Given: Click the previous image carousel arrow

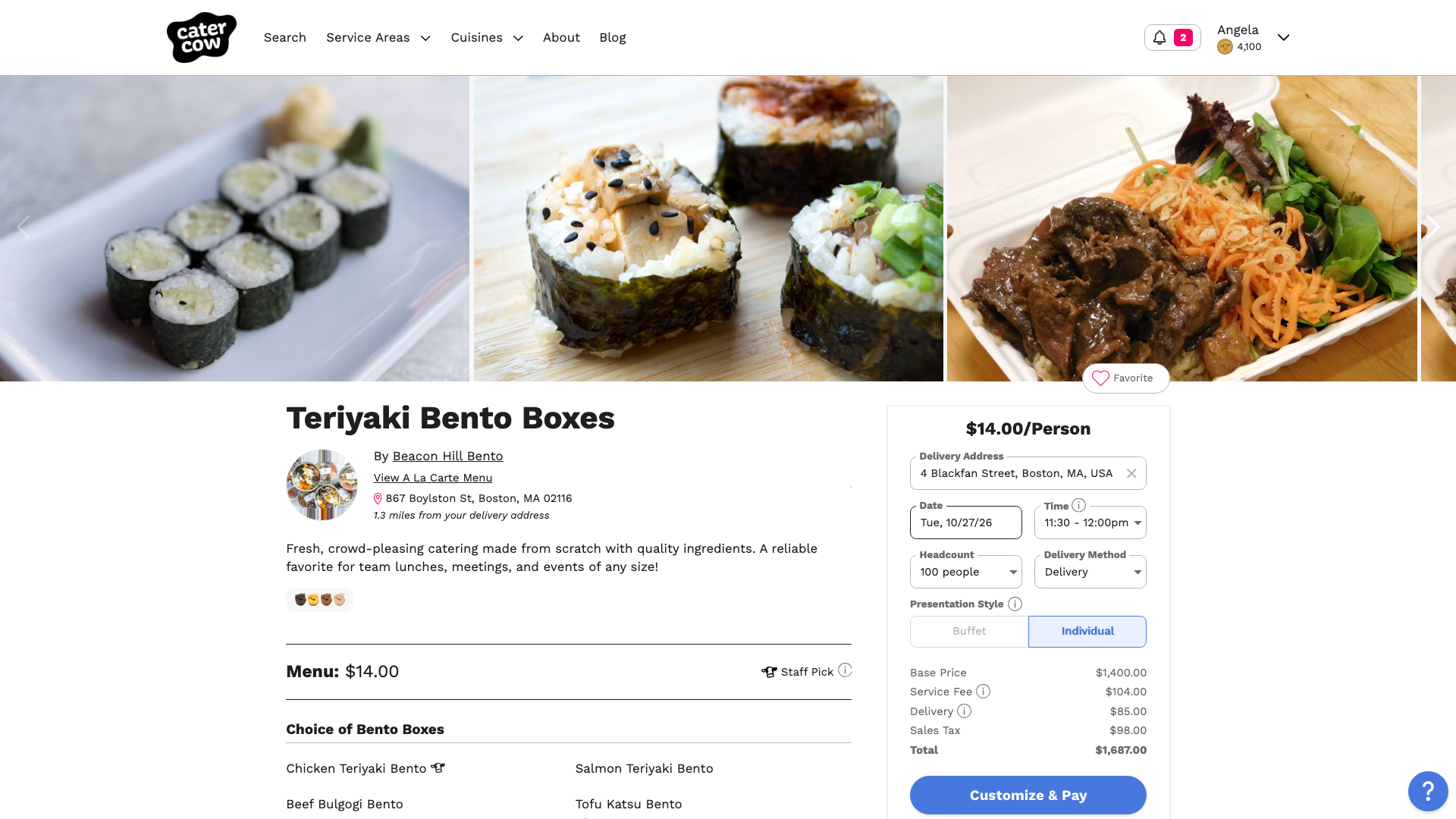Looking at the screenshot, I should click(x=24, y=227).
